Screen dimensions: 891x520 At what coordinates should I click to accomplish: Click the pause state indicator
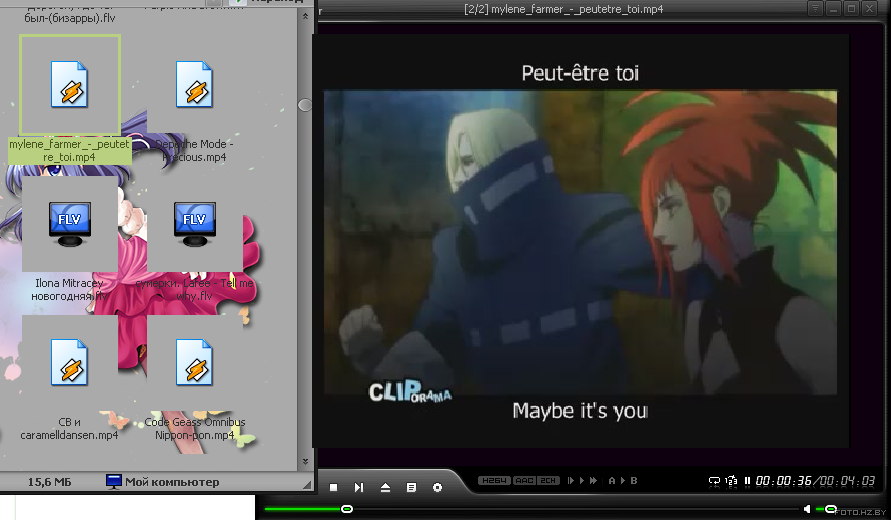[x=747, y=481]
